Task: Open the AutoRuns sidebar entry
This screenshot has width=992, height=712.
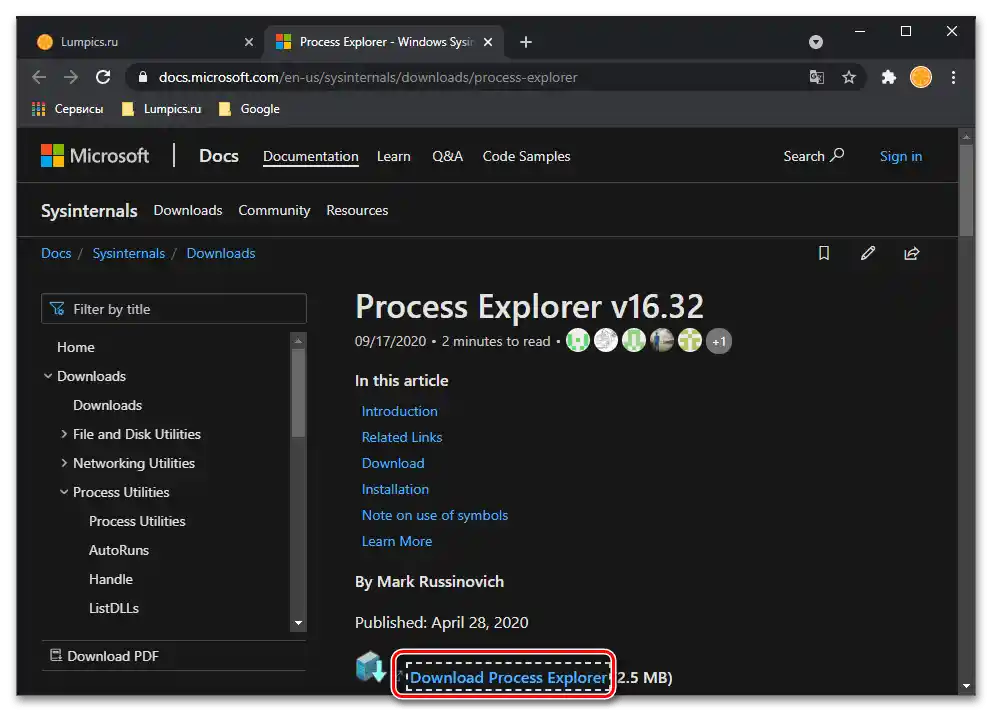Action: click(118, 550)
